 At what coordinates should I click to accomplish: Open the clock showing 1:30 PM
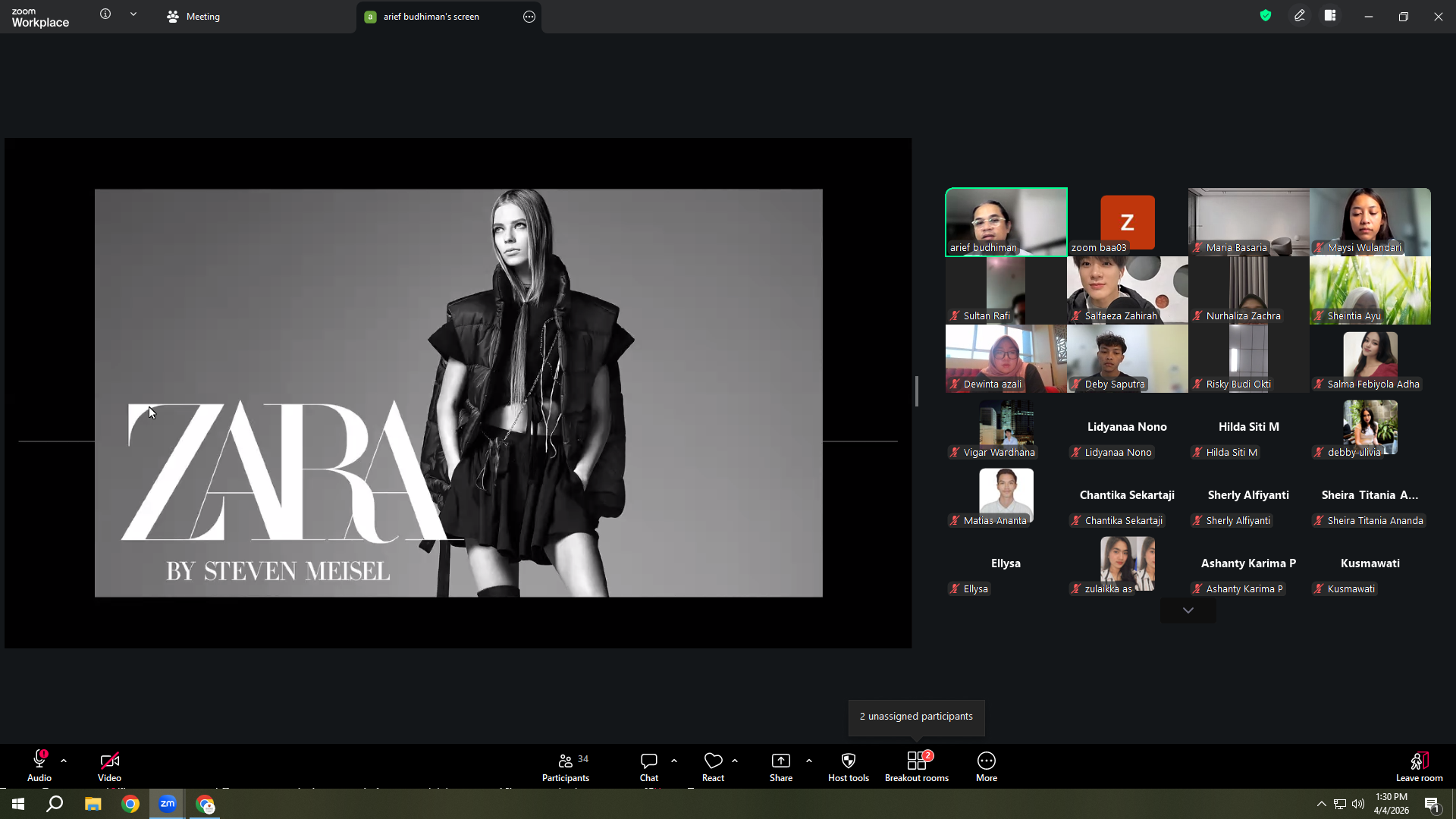coord(1392,804)
